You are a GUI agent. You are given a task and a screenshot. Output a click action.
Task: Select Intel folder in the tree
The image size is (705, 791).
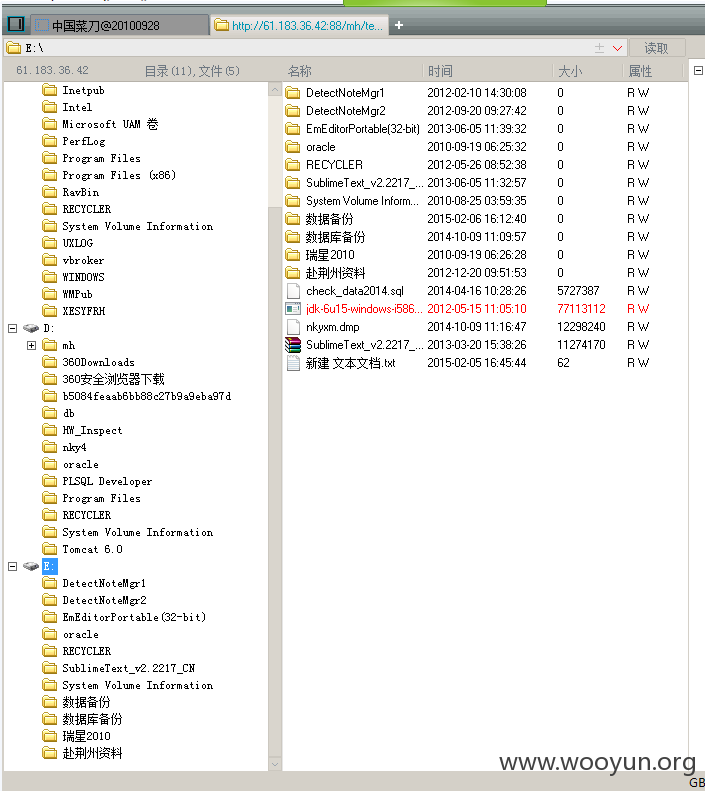tap(77, 107)
